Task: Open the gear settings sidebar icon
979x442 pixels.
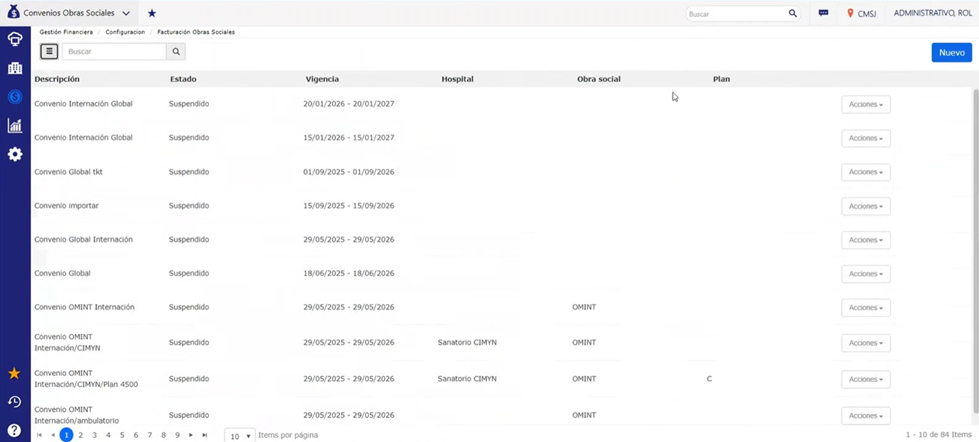Action: point(15,154)
